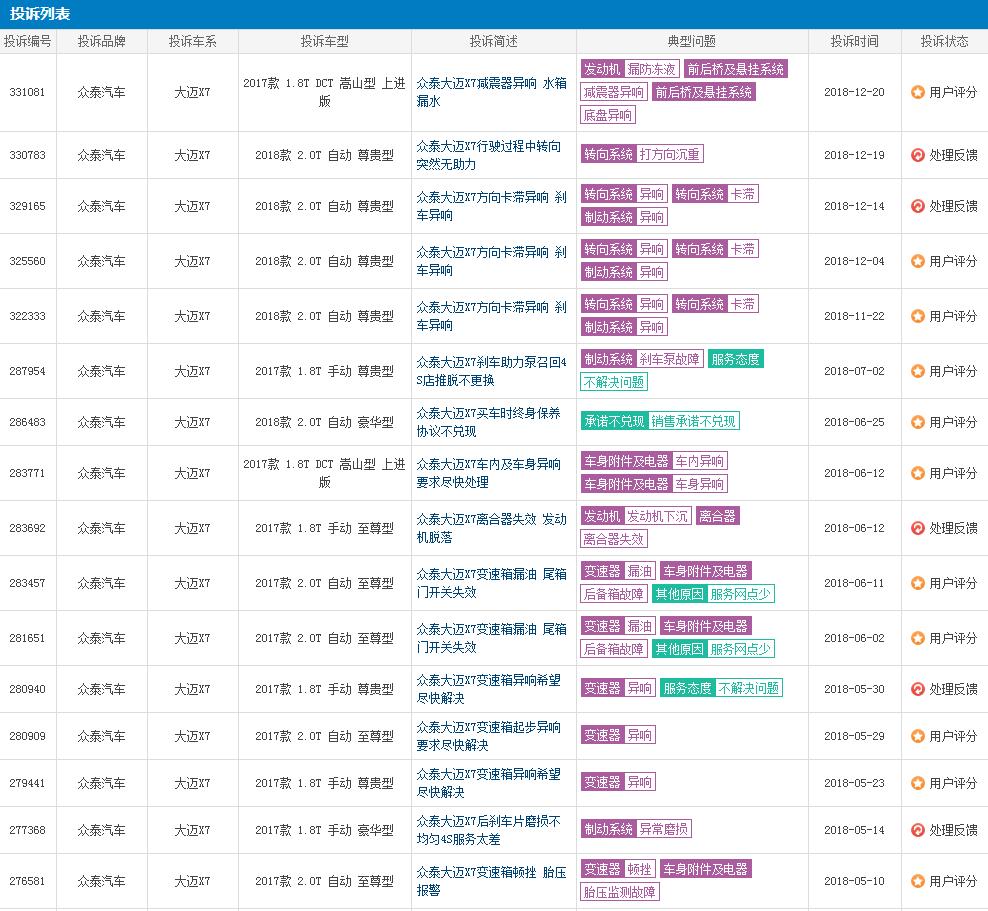Click the 处理反馈 status icon for complaint 277368
The height and width of the screenshot is (911, 988).
coord(917,830)
